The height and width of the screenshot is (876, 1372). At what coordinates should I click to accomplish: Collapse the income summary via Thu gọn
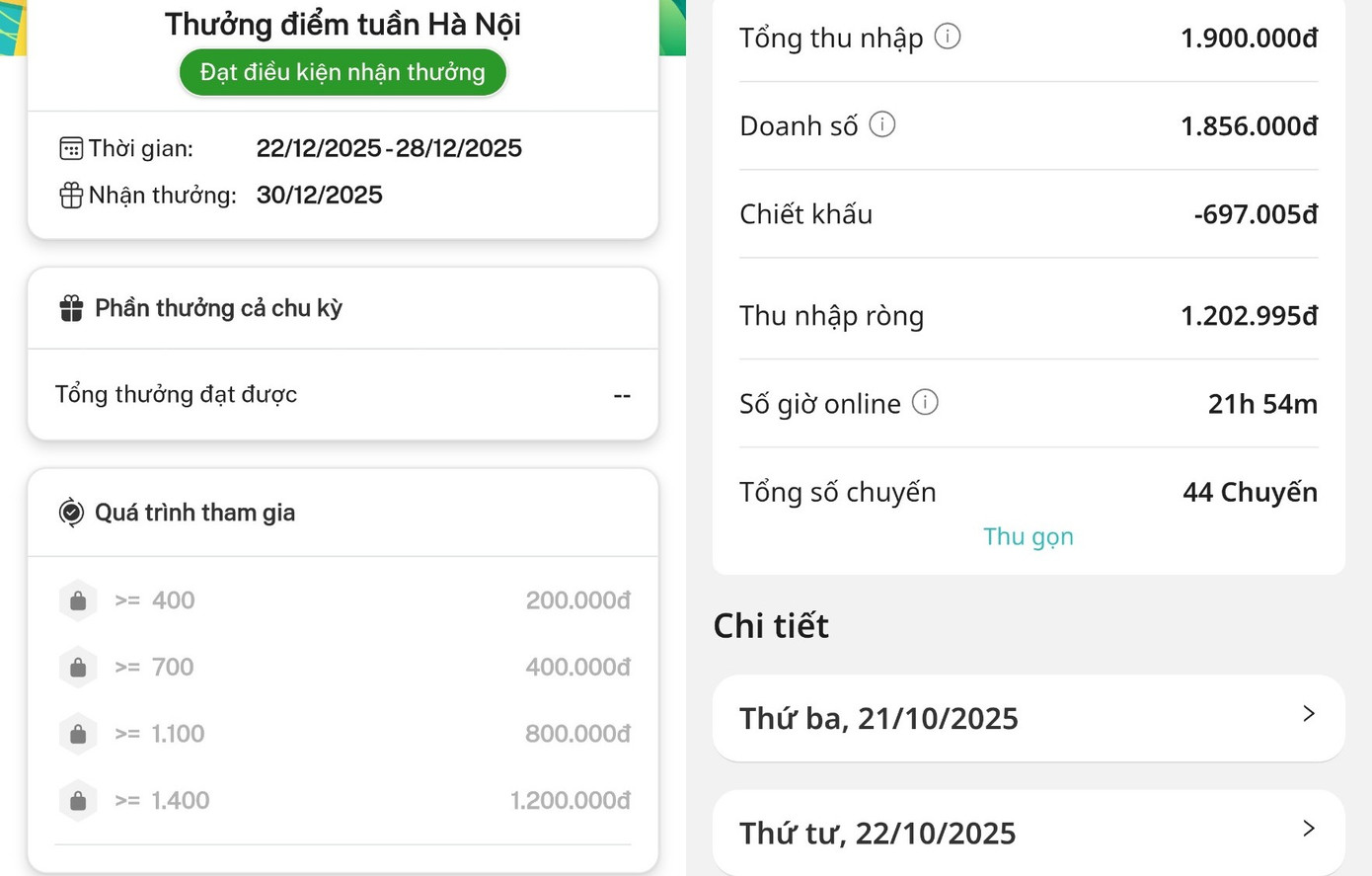point(1029,536)
